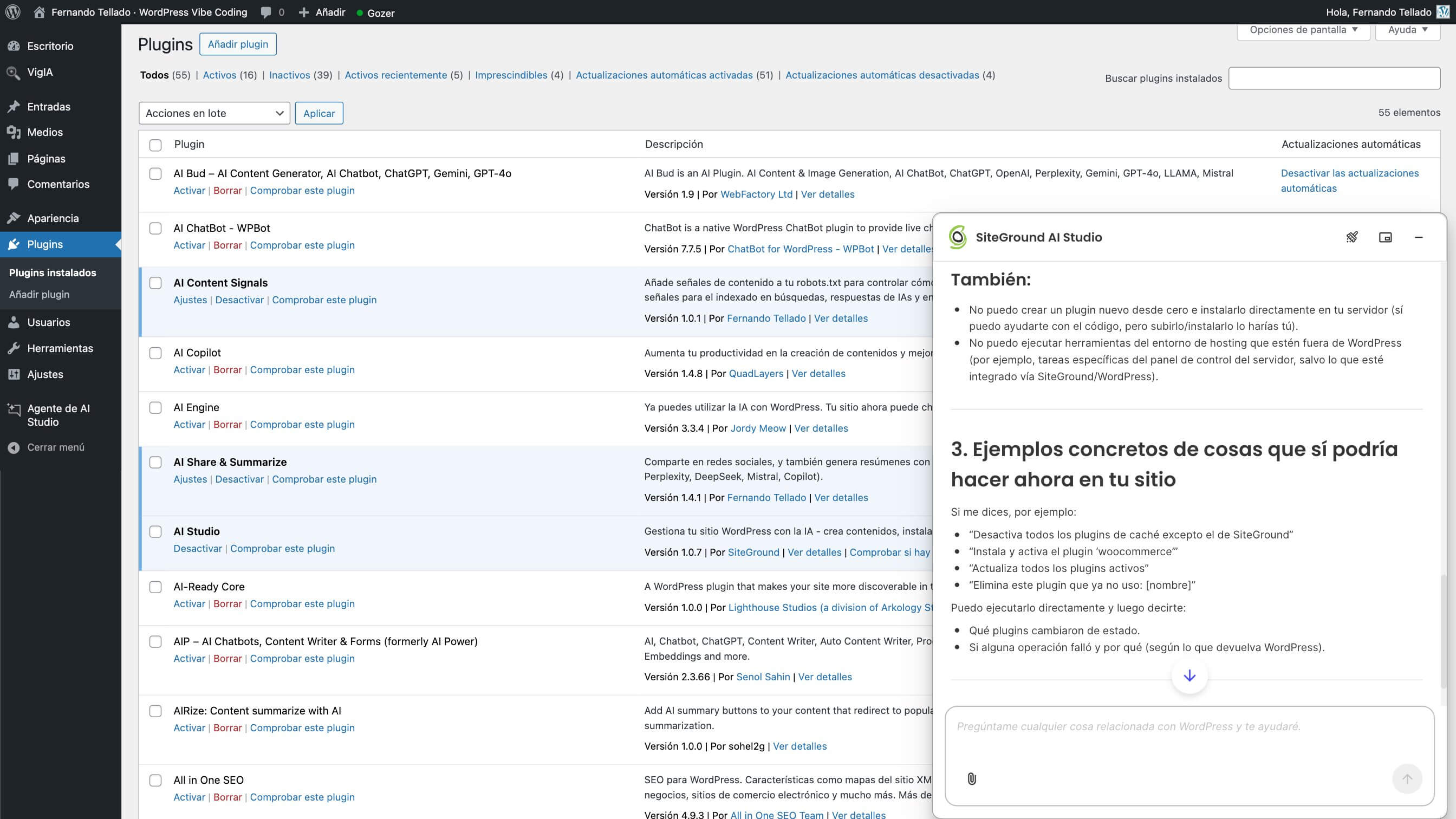This screenshot has width=1456, height=819.
Task: Expand the Opciones de pantalla panel
Action: (1302, 29)
